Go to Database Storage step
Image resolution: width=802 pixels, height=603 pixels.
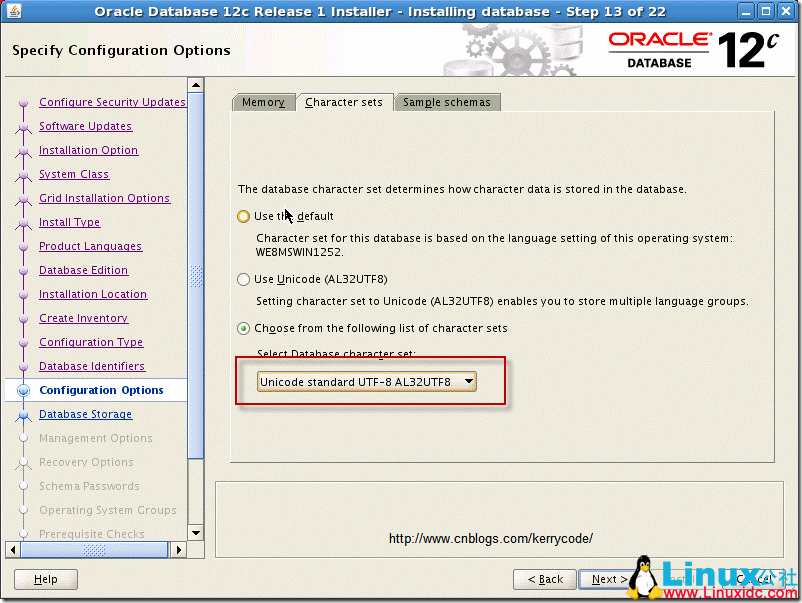click(x=85, y=414)
